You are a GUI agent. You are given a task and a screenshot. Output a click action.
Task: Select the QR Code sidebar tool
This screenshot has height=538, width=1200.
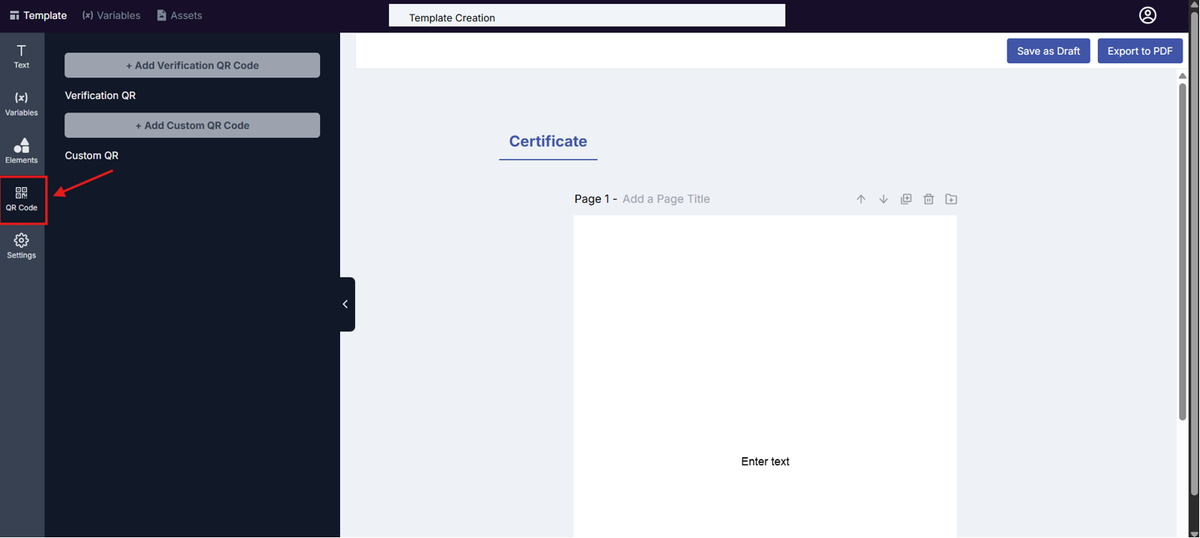21,199
